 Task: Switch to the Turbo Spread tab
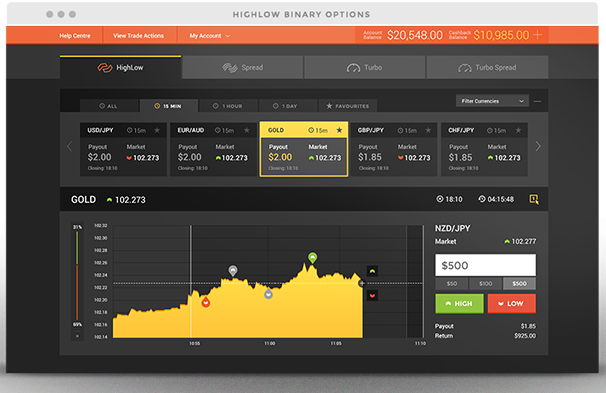tap(487, 68)
